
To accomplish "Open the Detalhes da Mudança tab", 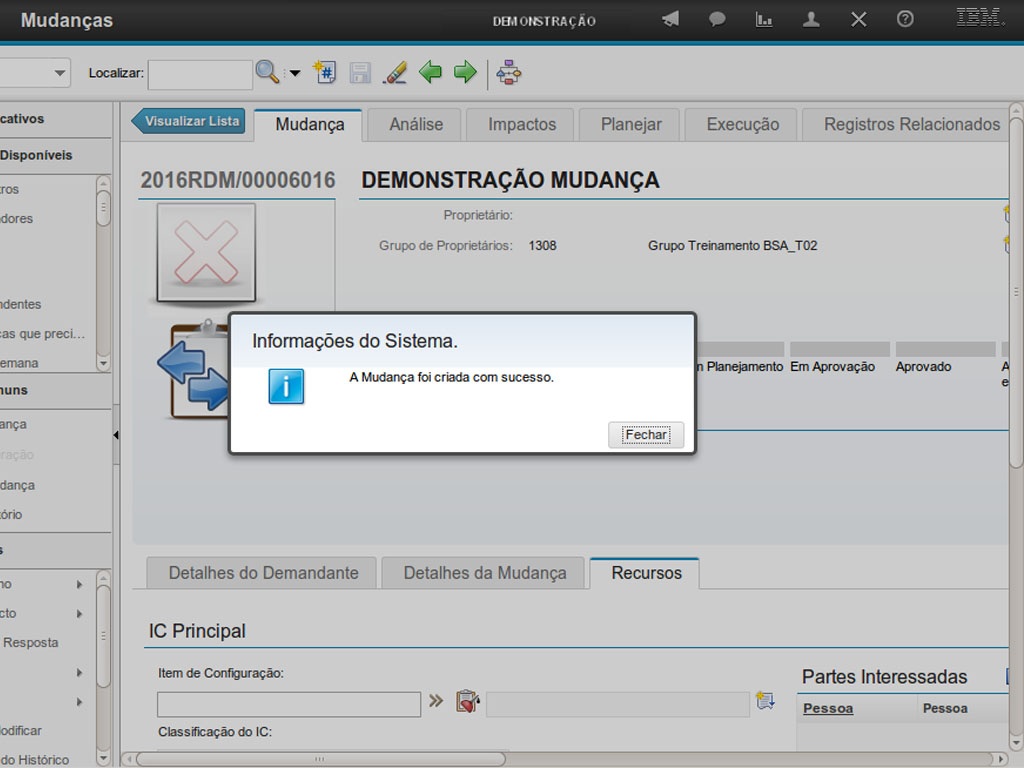I will tap(485, 573).
